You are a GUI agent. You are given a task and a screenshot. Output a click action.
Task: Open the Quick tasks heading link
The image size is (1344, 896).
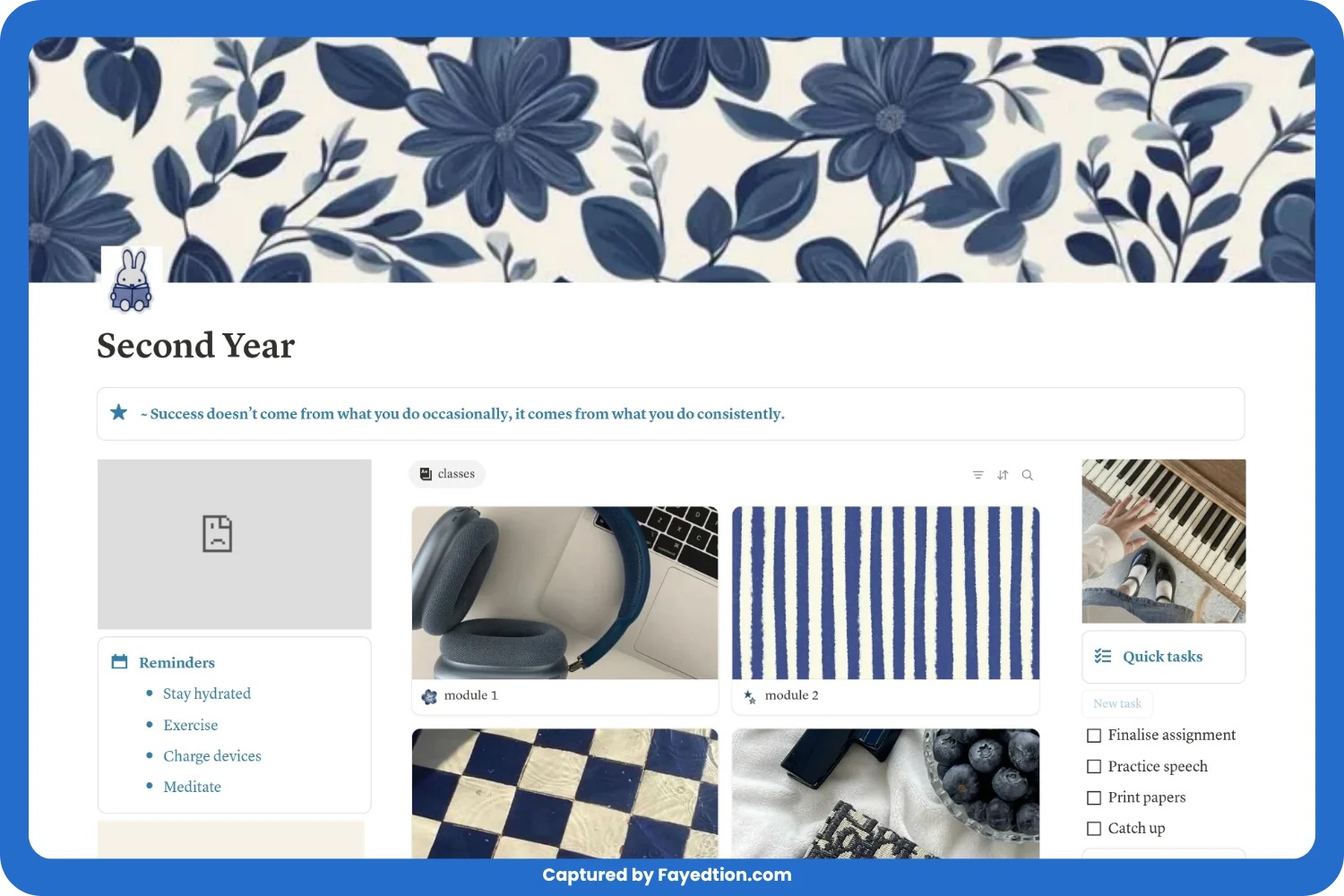coord(1162,657)
